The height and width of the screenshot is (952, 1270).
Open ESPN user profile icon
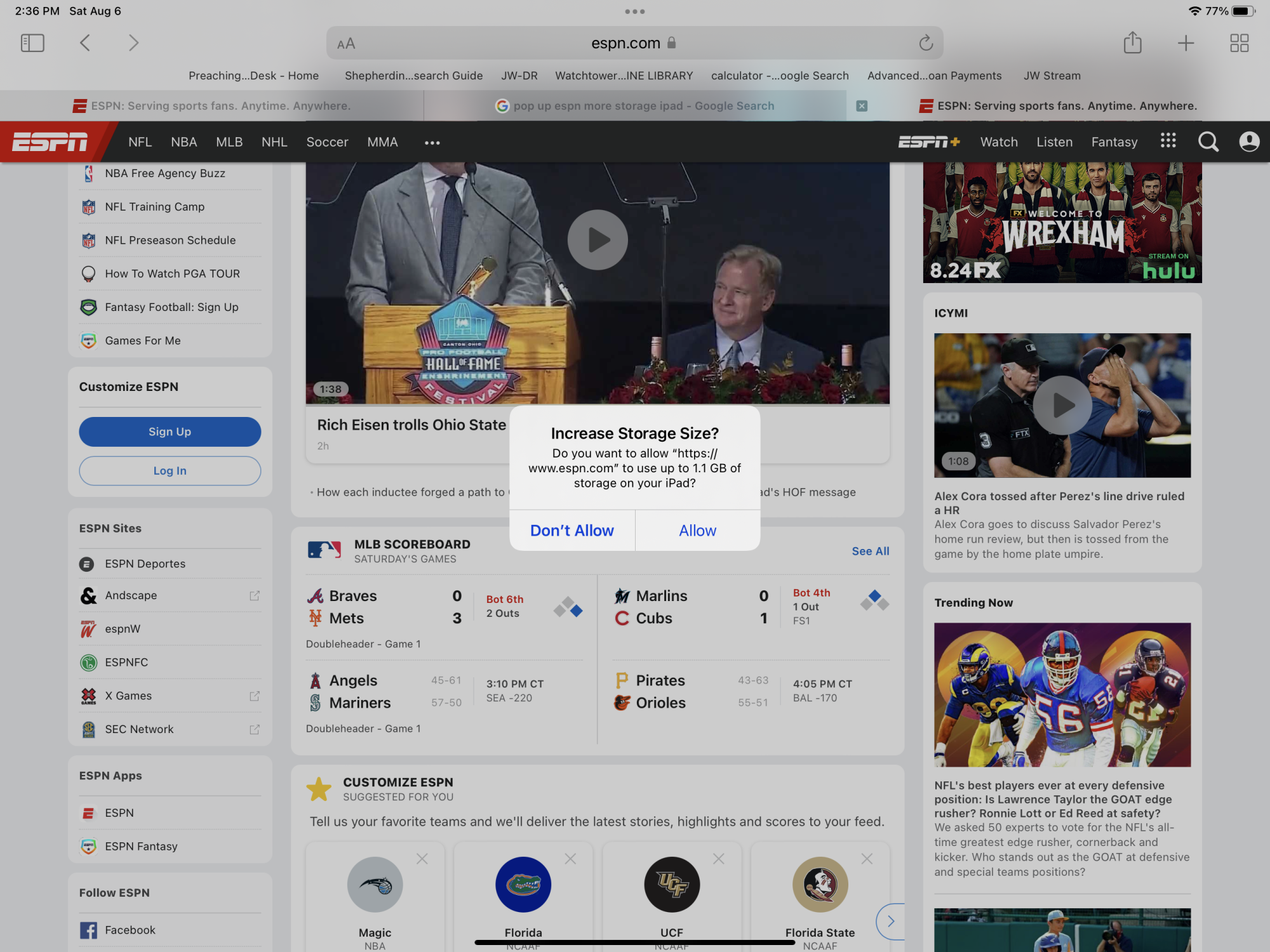(1249, 142)
